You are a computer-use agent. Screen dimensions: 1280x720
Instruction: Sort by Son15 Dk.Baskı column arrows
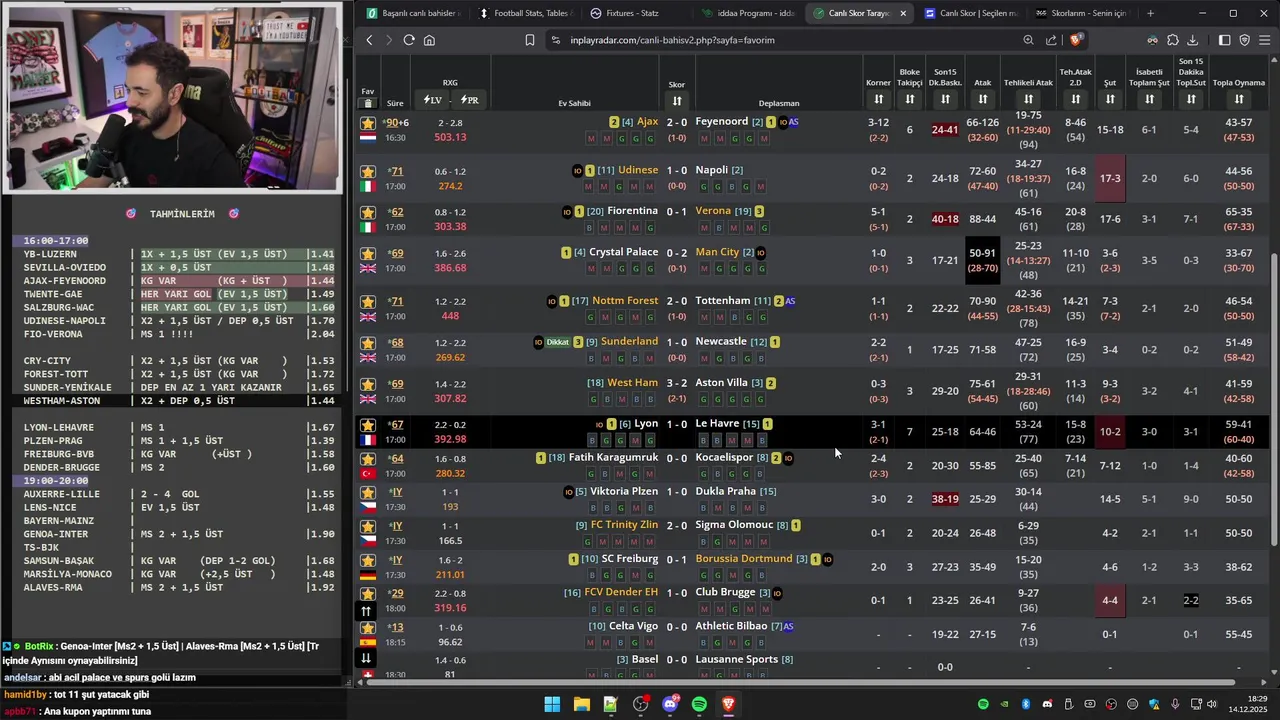[945, 99]
